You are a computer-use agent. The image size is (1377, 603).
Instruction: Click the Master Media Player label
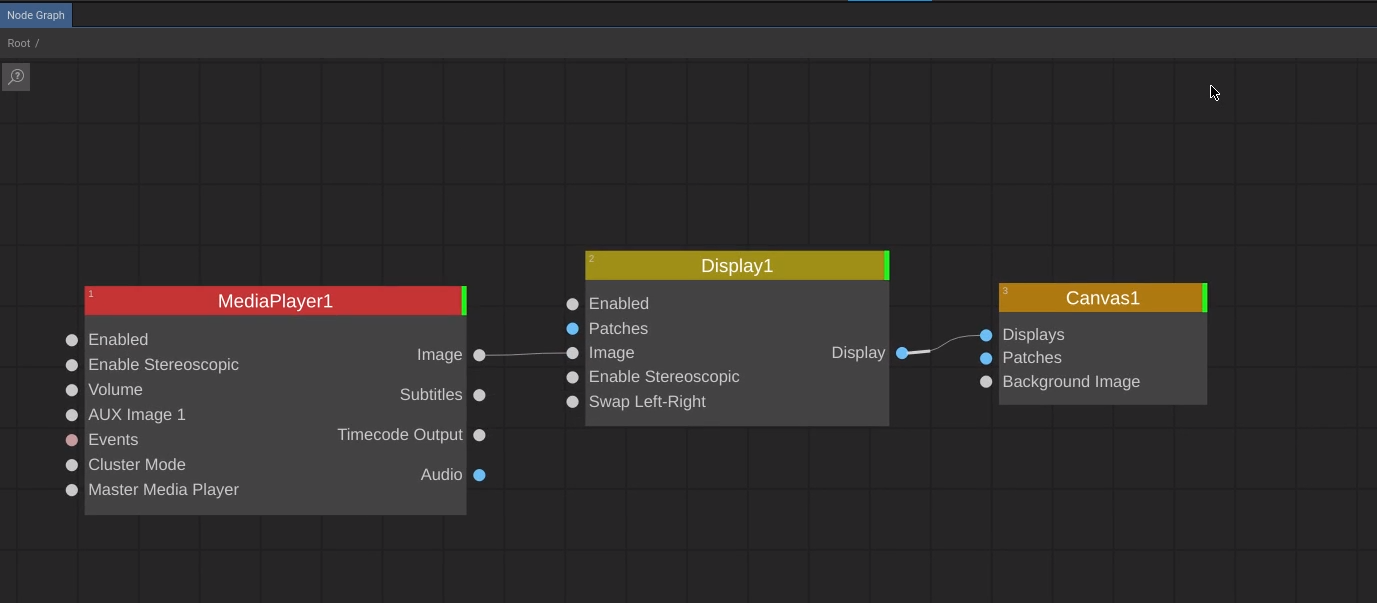tap(163, 490)
